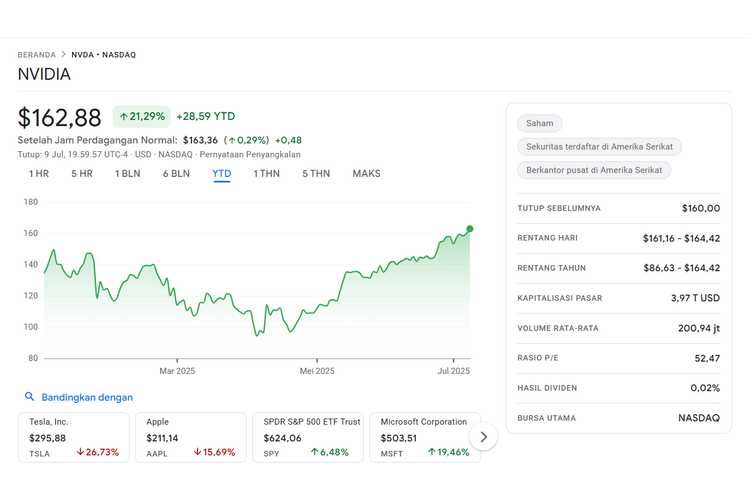Open the Microsoft Corporation card
Screen dimensions: 750x500
pos(425,437)
